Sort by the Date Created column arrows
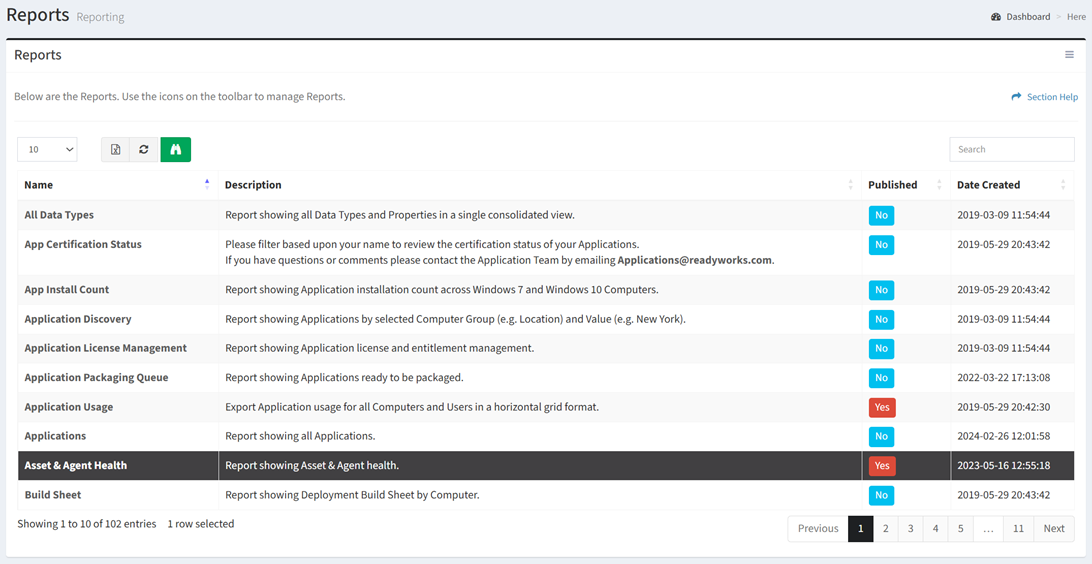The image size is (1092, 564). (1063, 185)
